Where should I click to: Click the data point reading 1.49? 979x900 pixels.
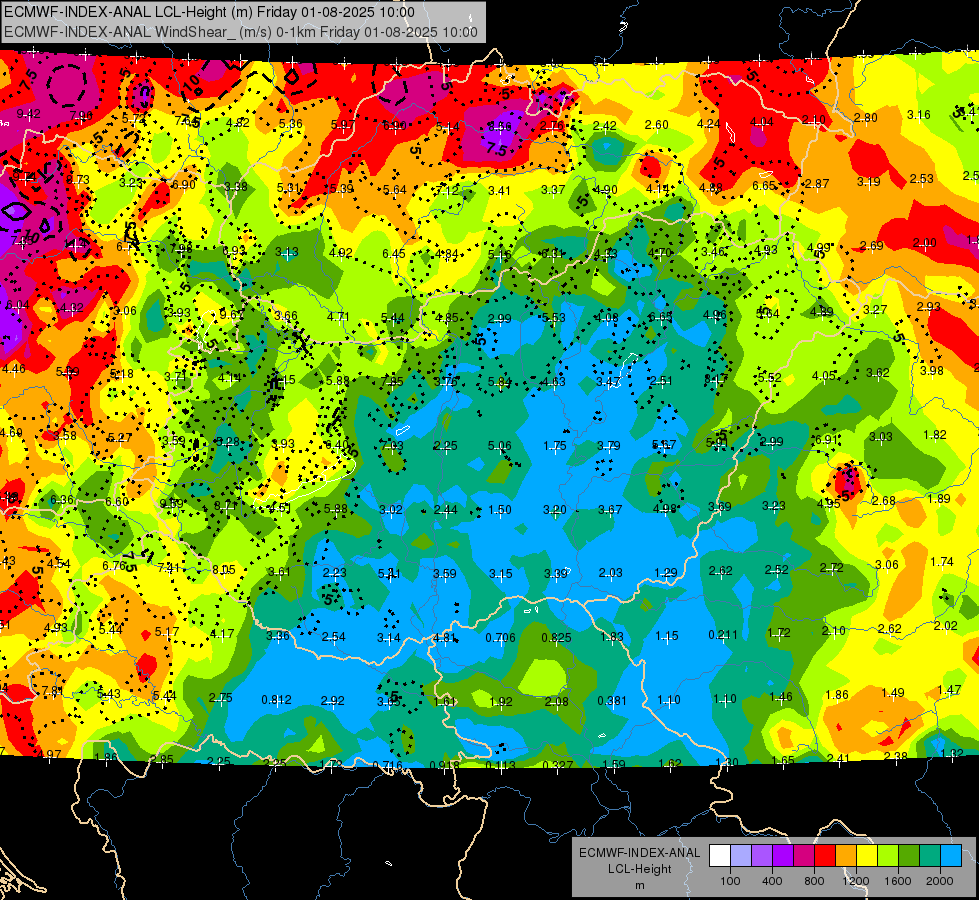pyautogui.click(x=893, y=692)
